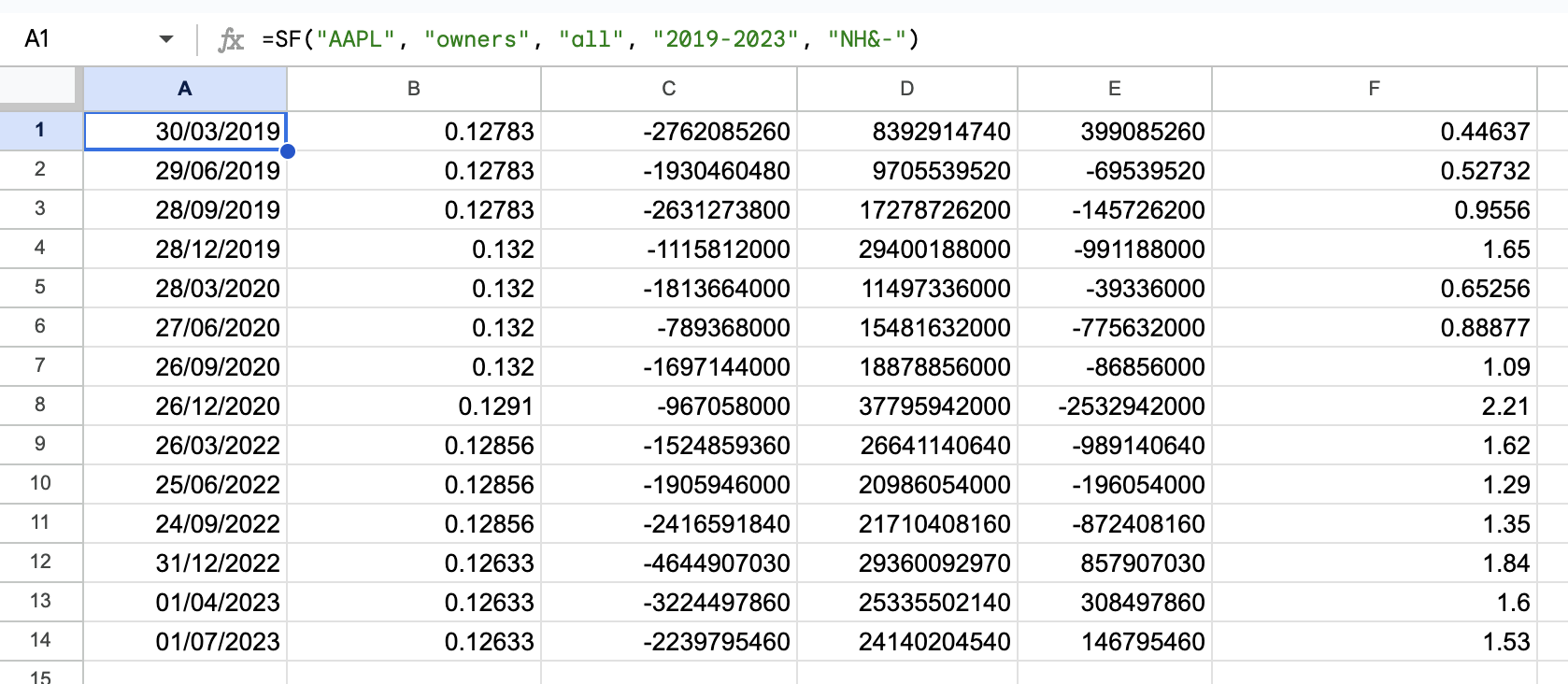Image resolution: width=1568 pixels, height=684 pixels.
Task: Click cell with date 31/12/2022
Action: (185, 563)
